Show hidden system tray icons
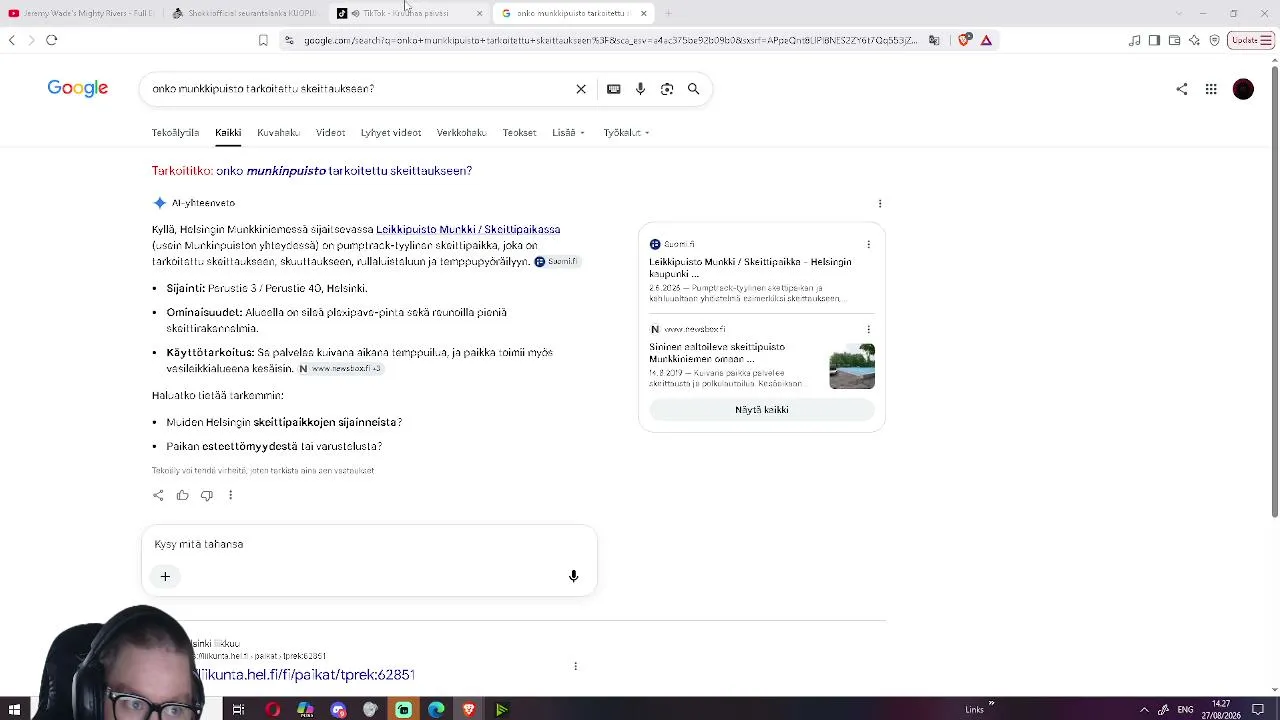1280x720 pixels. (1144, 710)
